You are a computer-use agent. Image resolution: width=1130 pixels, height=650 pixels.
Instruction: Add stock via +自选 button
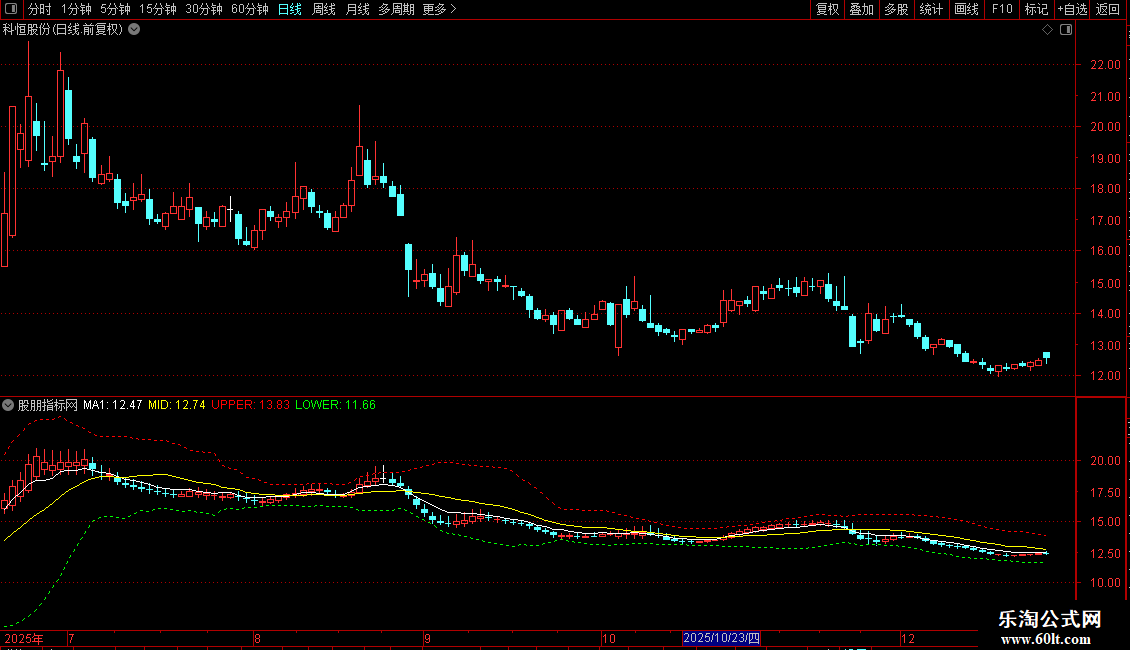[1072, 9]
